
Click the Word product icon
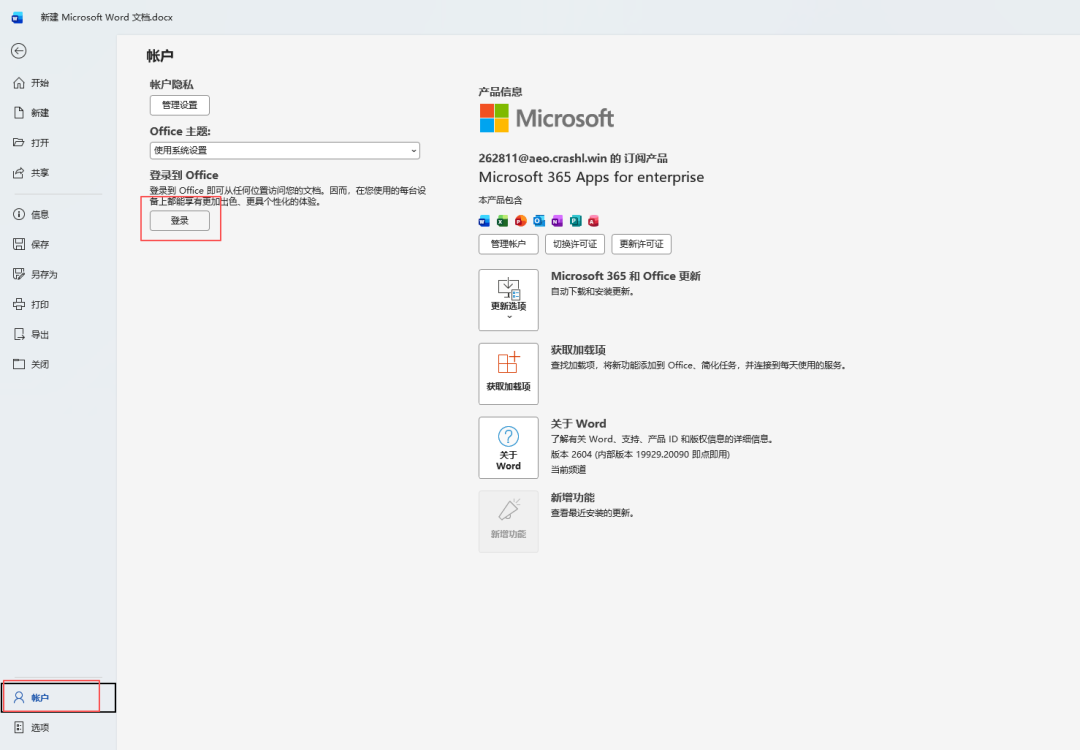(484, 221)
